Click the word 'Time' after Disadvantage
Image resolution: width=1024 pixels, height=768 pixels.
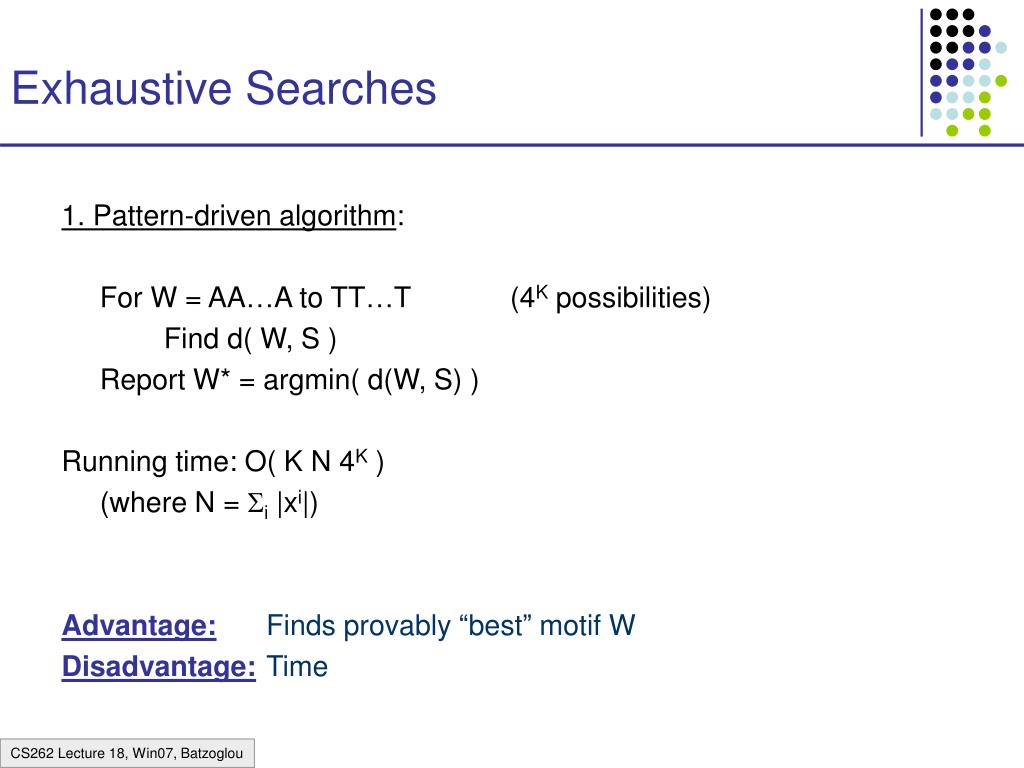tap(297, 667)
